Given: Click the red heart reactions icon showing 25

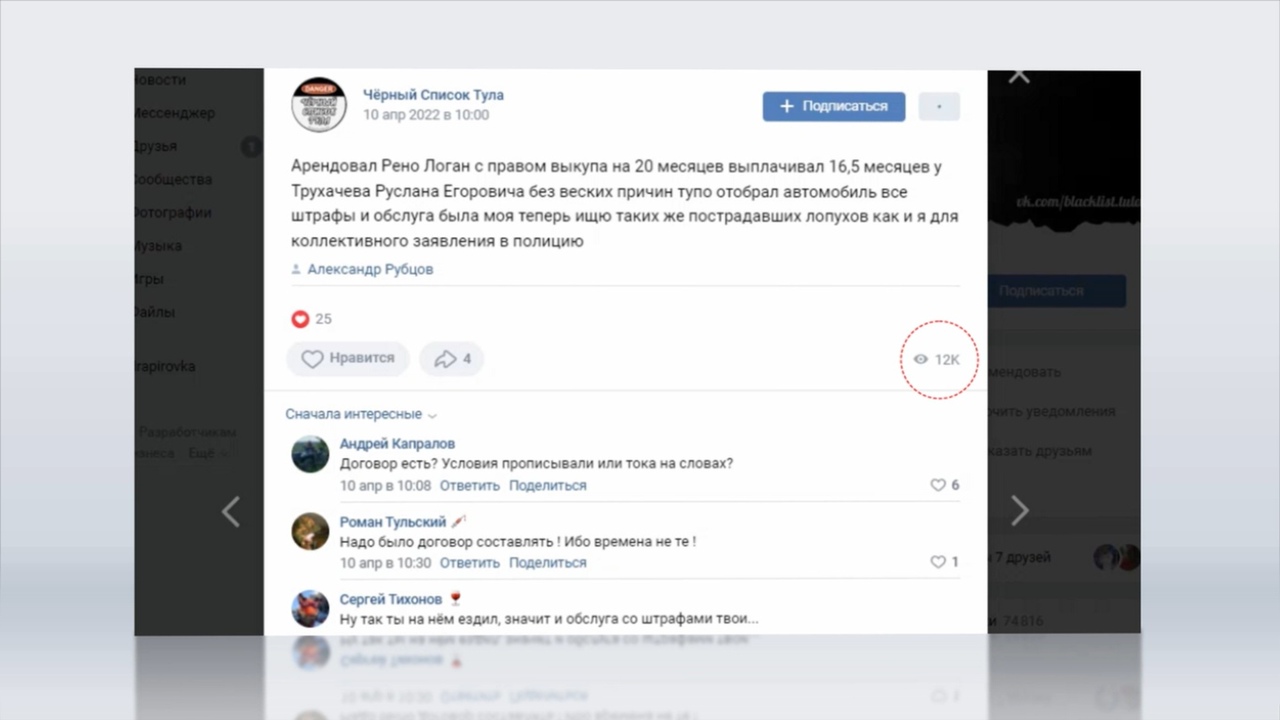Looking at the screenshot, I should tap(300, 319).
